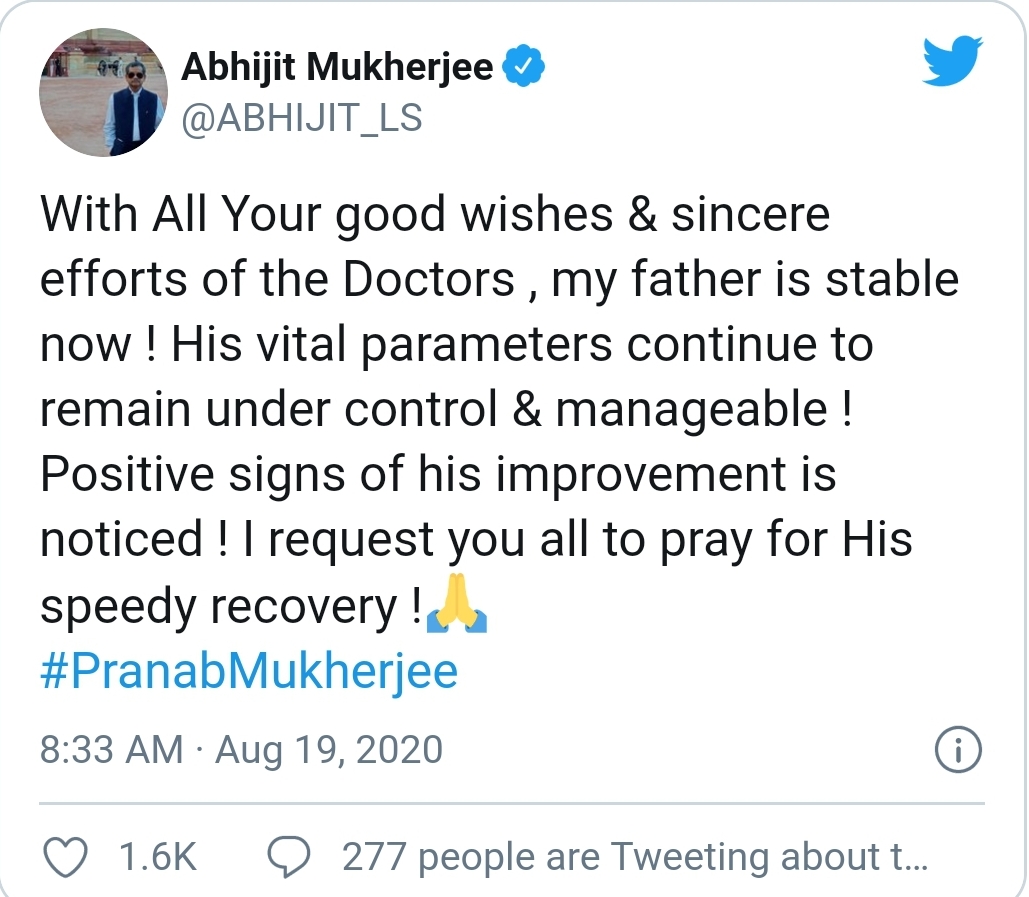Open '277 people are Tweeting about' link
Viewport: 1029px width, 897px height.
click(635, 857)
